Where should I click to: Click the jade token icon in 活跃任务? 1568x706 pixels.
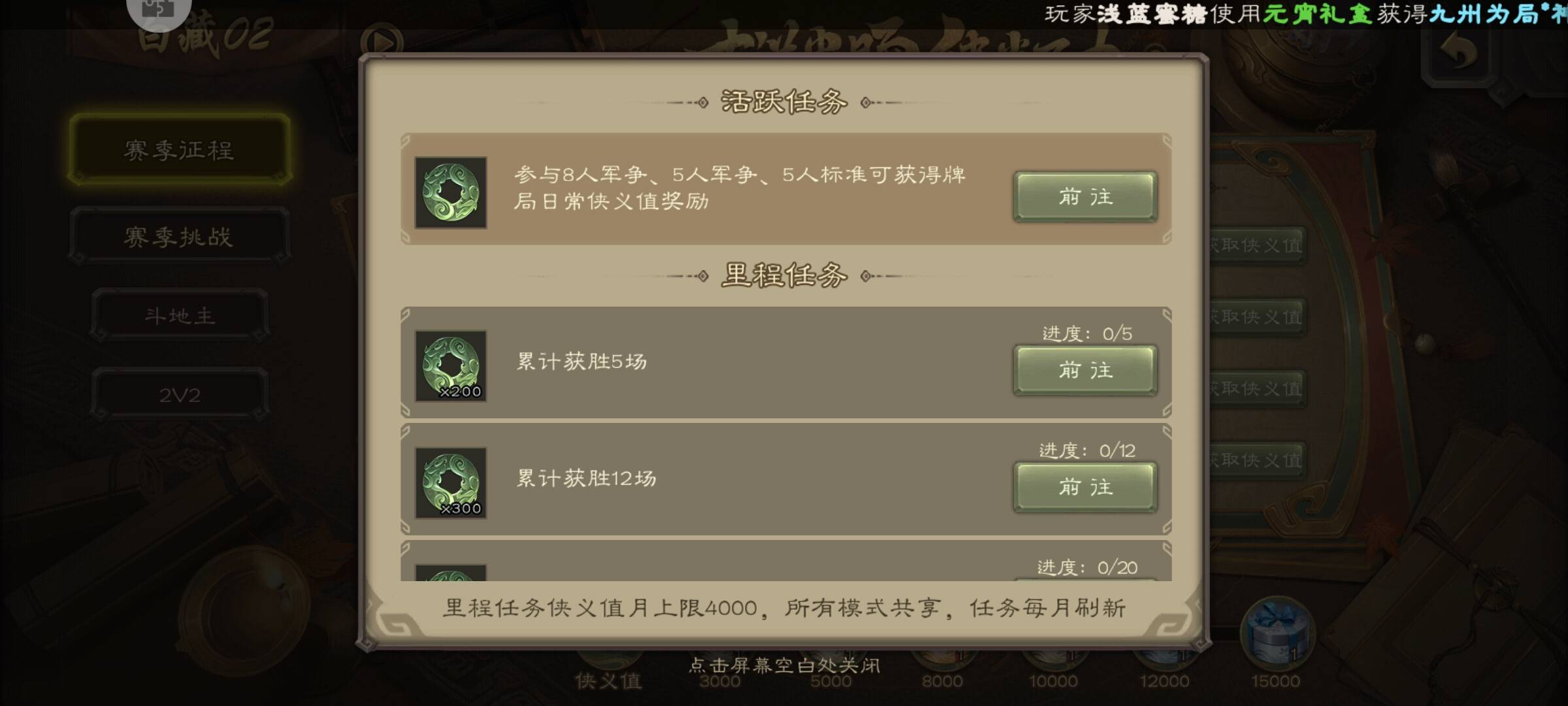click(451, 192)
